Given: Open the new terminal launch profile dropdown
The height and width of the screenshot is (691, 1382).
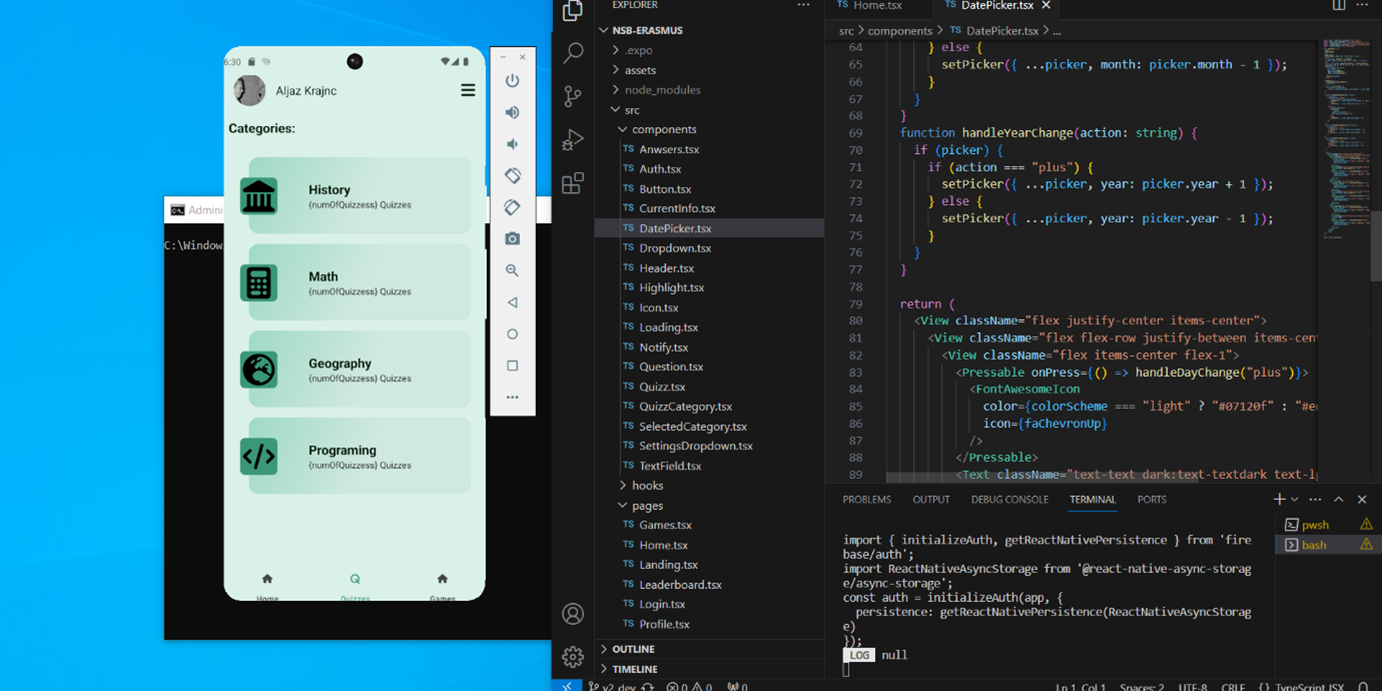Looking at the screenshot, I should pos(1295,500).
